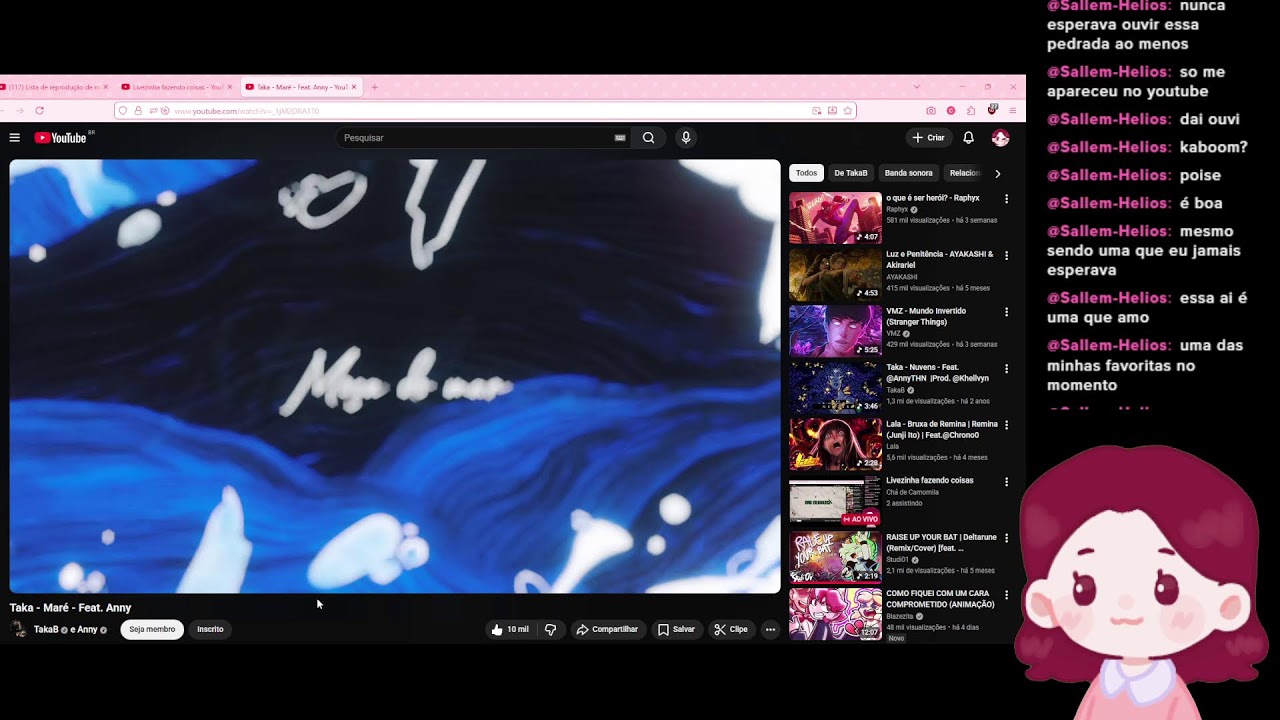Open options for 'VMZ - Mundo Invertido' video
Screen dimensions: 1280x720
pyautogui.click(x=1006, y=312)
